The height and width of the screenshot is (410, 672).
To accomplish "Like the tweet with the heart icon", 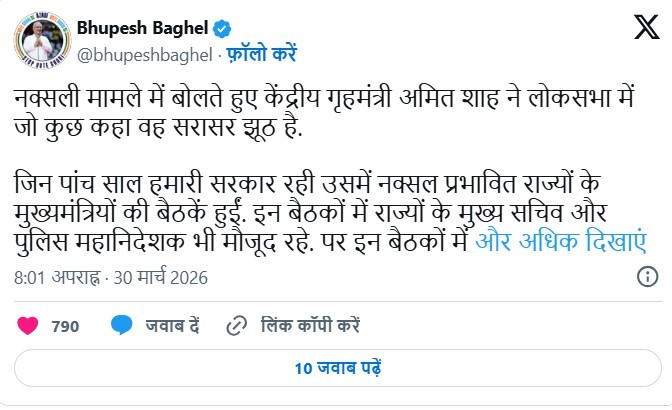I will click(x=28, y=325).
